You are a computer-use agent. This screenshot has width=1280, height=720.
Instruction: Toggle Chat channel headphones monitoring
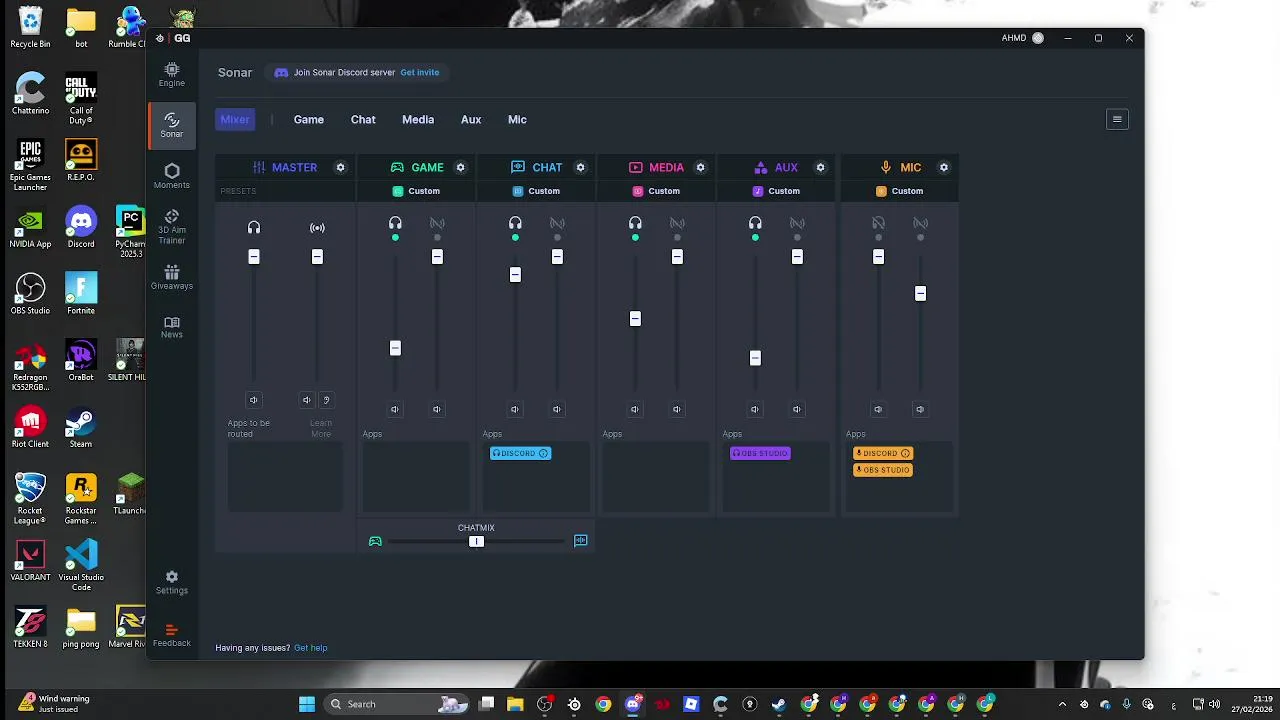click(515, 224)
